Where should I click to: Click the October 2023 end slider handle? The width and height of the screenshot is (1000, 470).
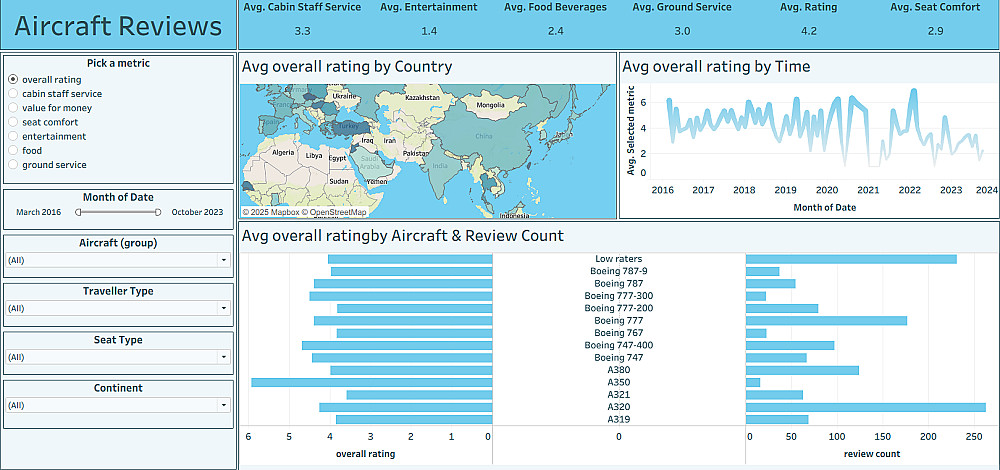[x=158, y=212]
